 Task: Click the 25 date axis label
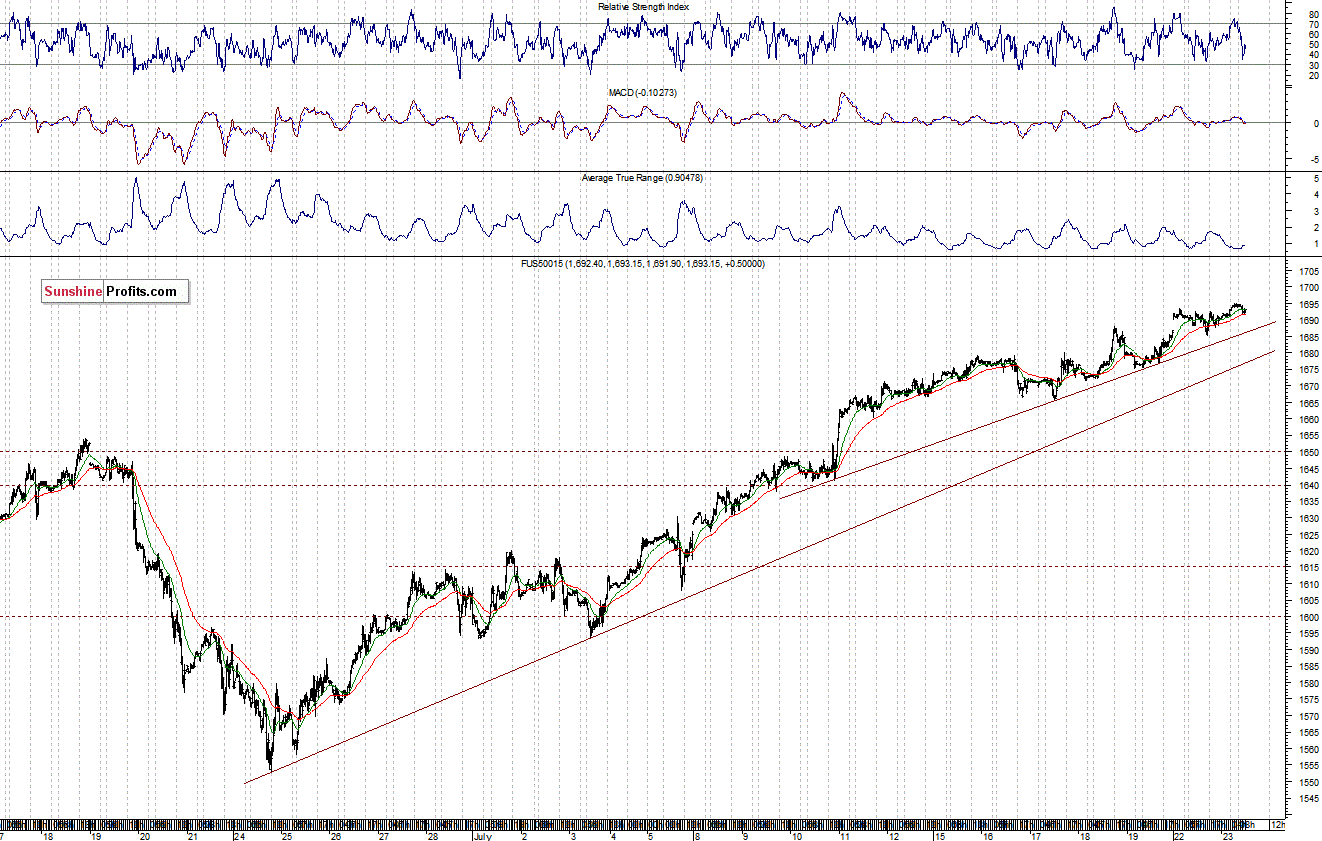286,836
